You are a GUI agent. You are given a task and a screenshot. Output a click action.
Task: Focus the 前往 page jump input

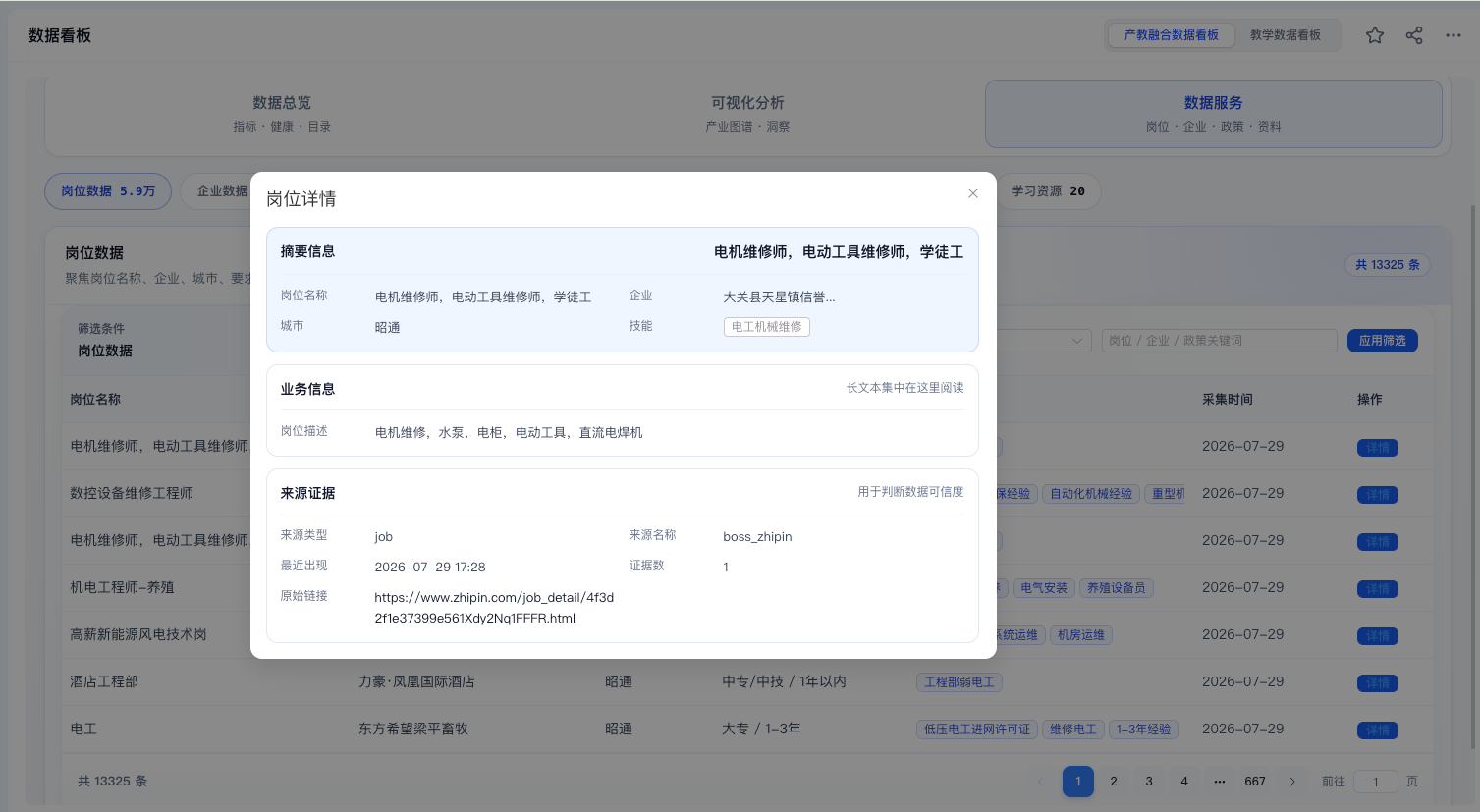[1376, 782]
